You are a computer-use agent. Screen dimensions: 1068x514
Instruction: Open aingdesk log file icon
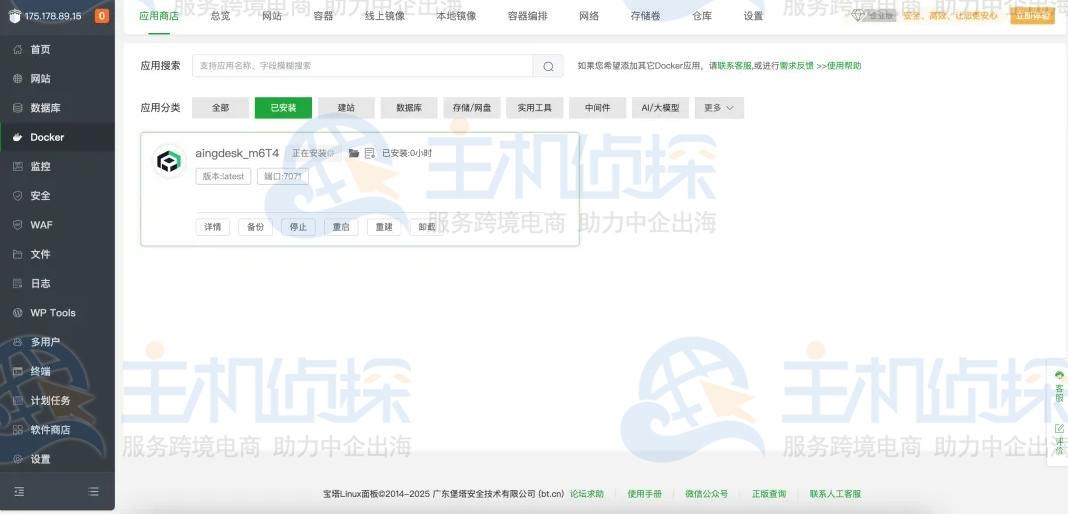tap(370, 153)
